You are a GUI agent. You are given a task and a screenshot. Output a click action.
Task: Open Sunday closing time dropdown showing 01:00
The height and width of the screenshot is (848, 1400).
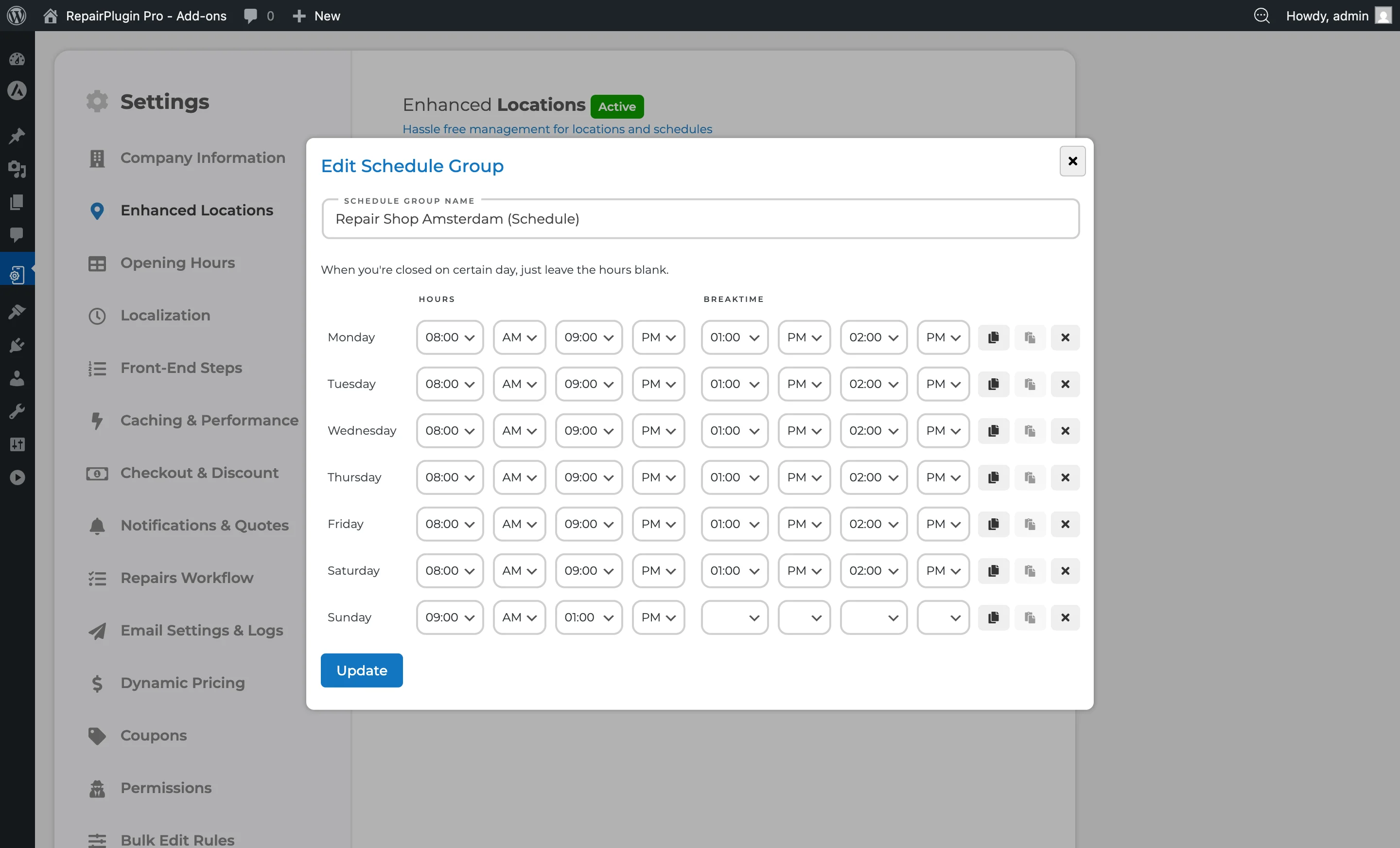click(x=588, y=617)
